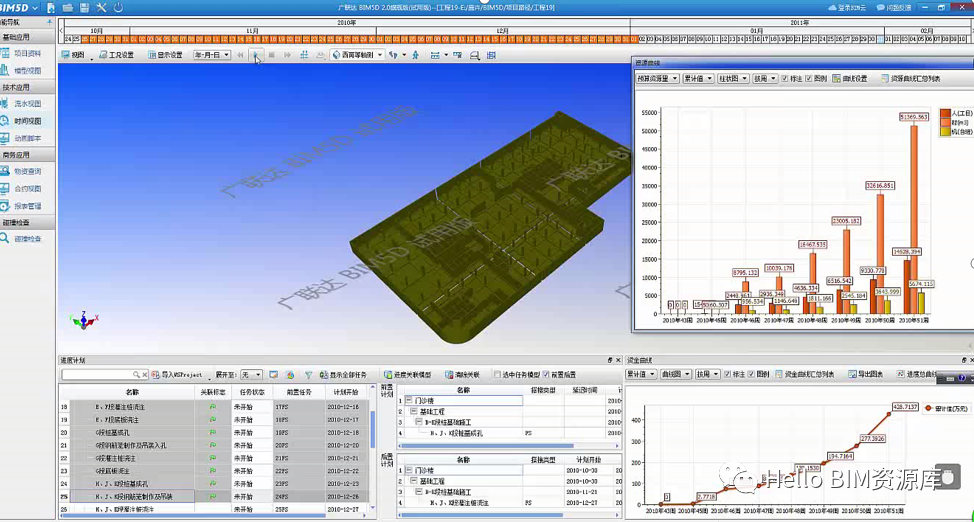Image resolution: width=974 pixels, height=522 pixels.
Task: Toggle 标注 checkbox in 资源曲线 window
Action: (x=785, y=79)
